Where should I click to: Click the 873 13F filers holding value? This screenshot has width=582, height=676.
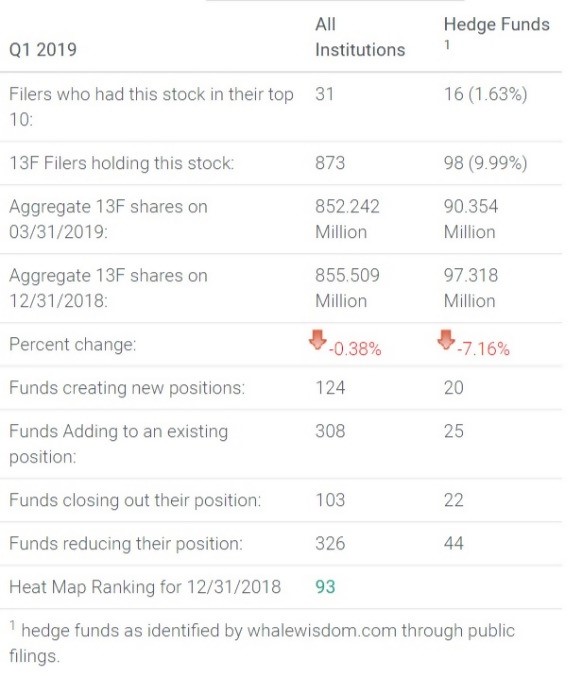pyautogui.click(x=330, y=163)
